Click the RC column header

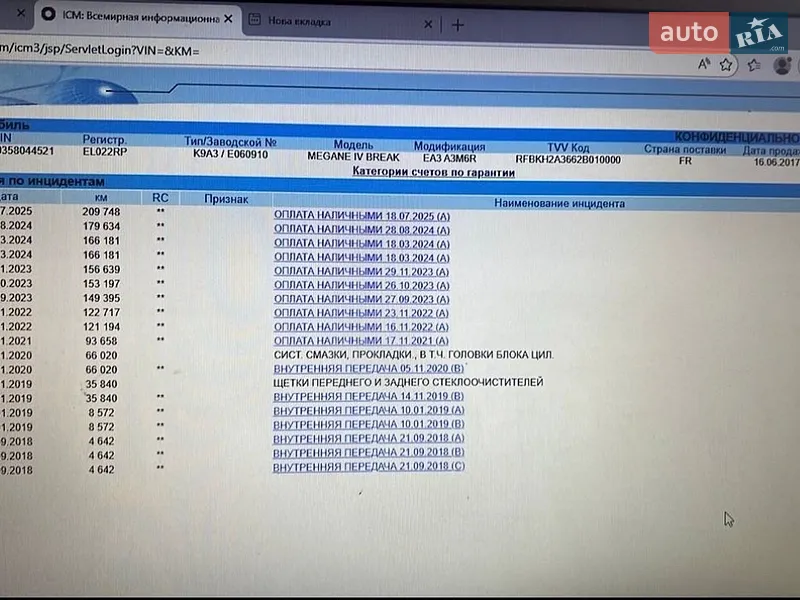tap(160, 198)
